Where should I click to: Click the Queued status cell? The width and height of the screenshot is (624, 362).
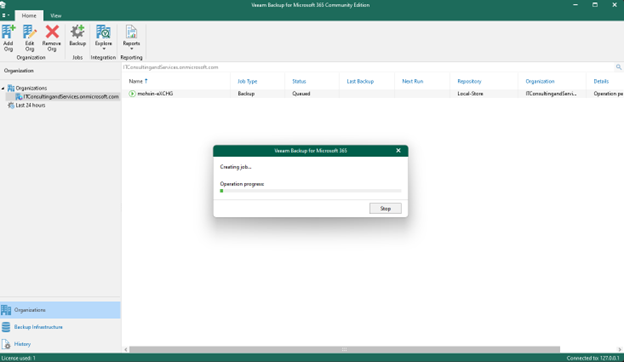(301, 94)
